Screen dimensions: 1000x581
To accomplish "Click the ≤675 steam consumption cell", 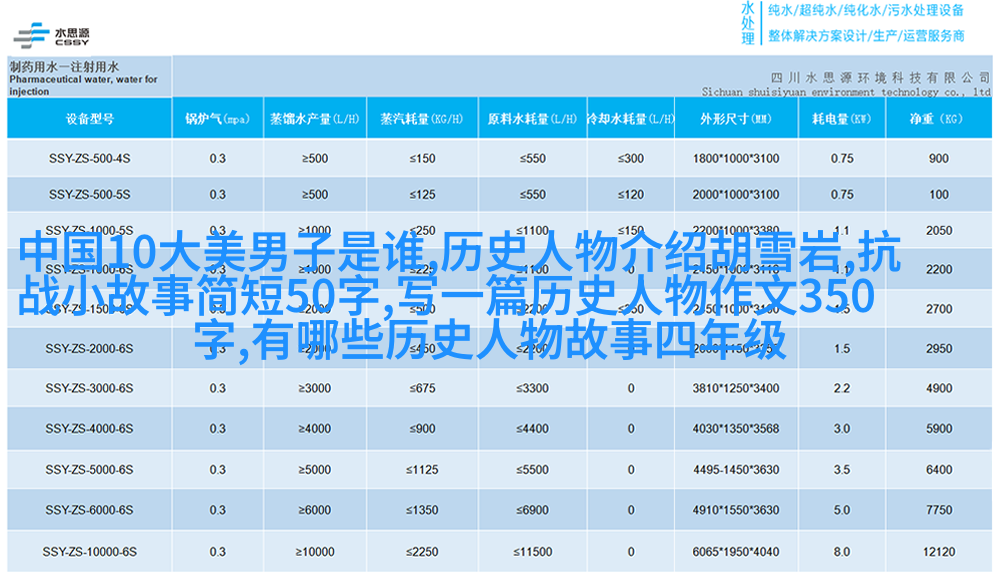I will (x=422, y=388).
